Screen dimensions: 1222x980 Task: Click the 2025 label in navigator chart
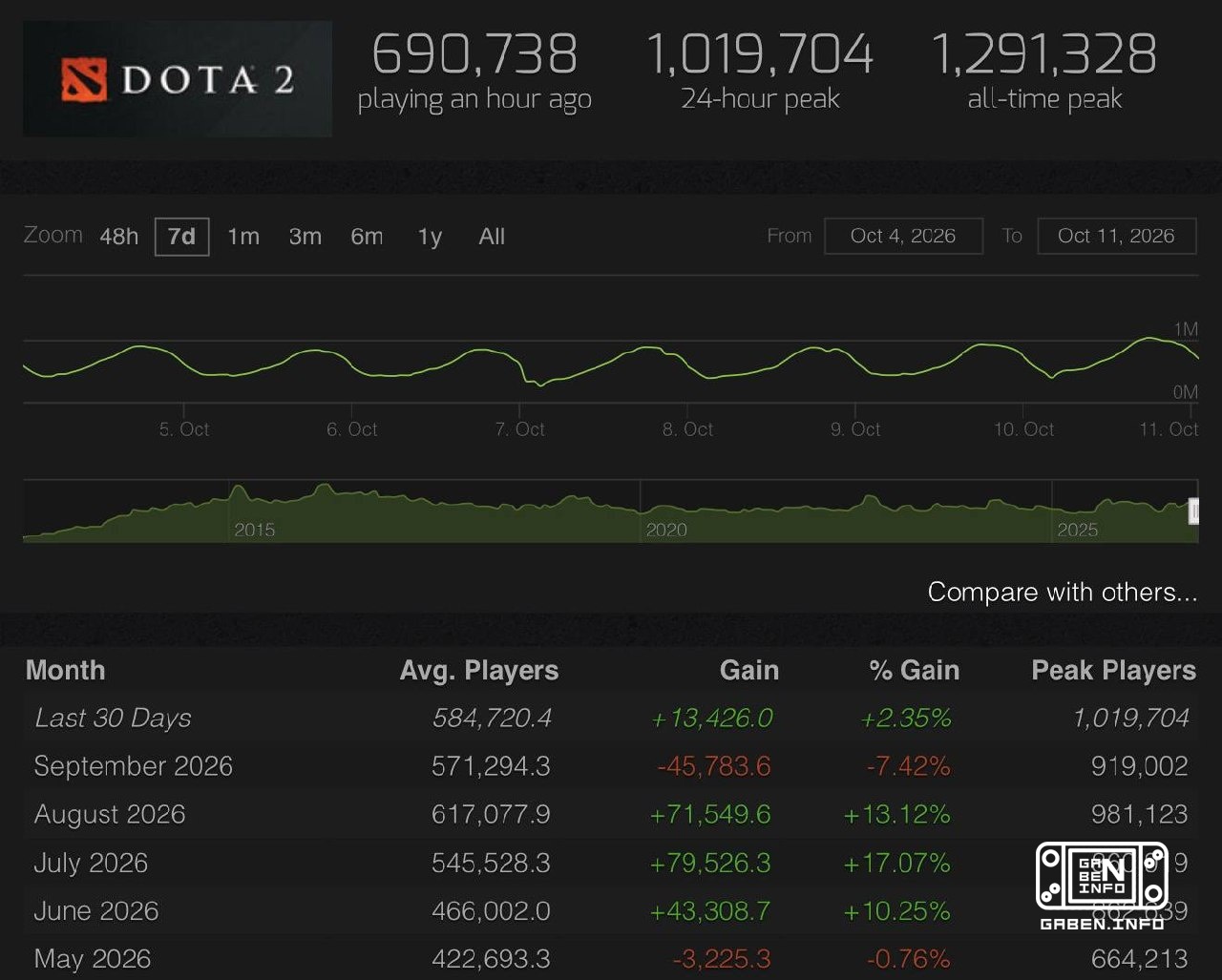pos(1078,530)
